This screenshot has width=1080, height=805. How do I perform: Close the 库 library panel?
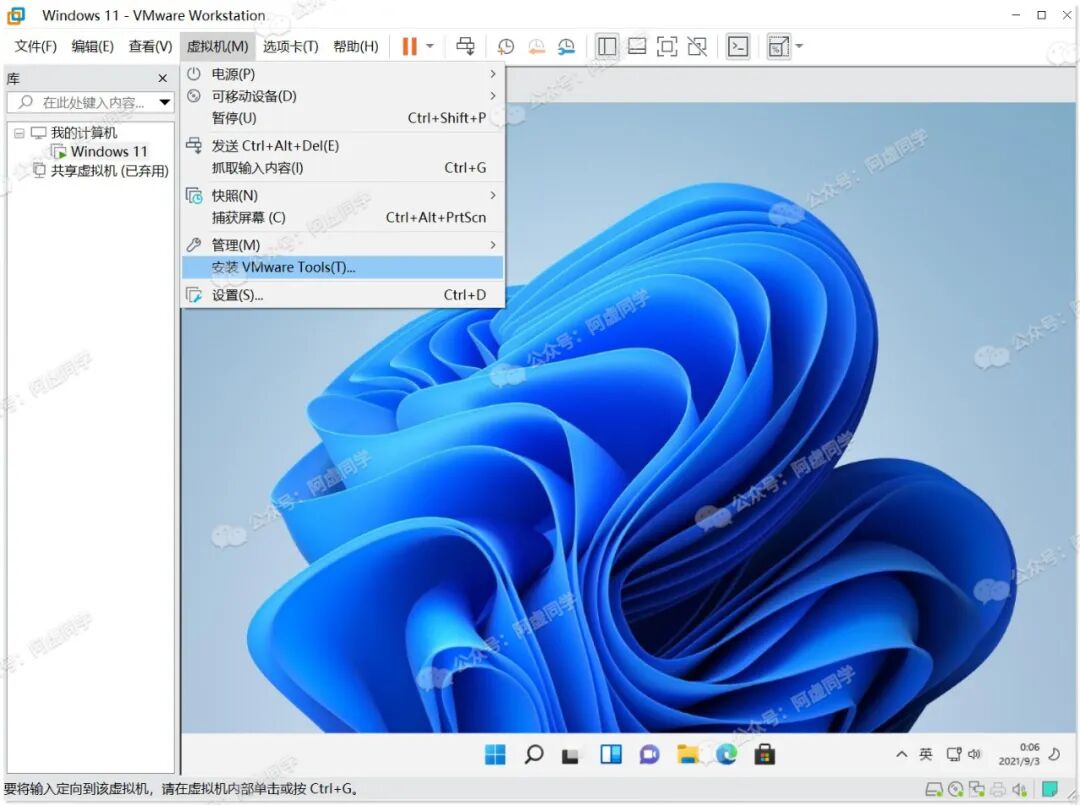click(x=163, y=79)
